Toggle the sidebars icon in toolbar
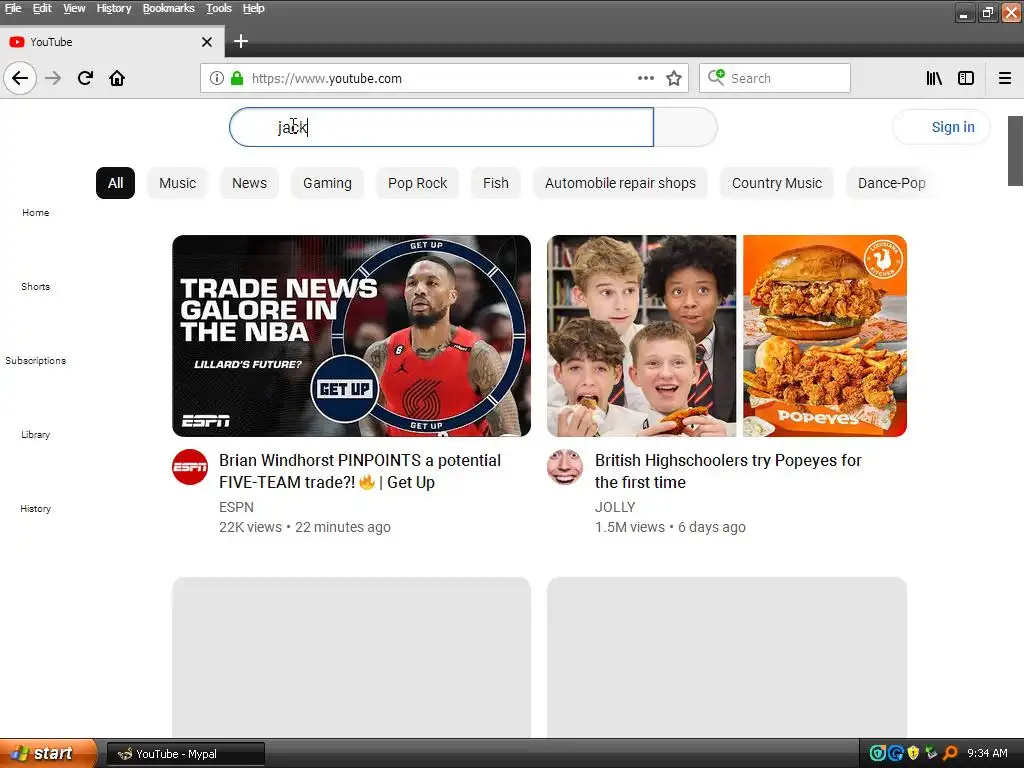This screenshot has width=1024, height=768. (x=966, y=78)
